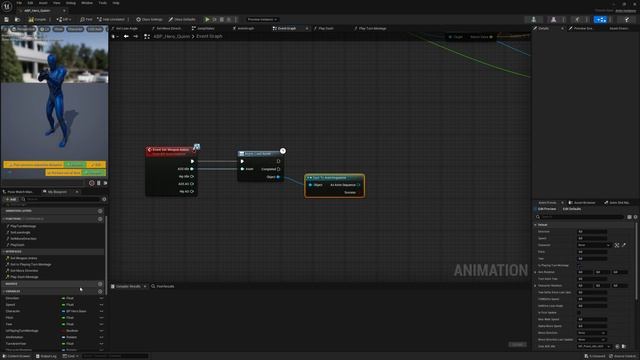640x360 pixels.
Task: Switch to My Blueprint tab
Action: click(57, 192)
